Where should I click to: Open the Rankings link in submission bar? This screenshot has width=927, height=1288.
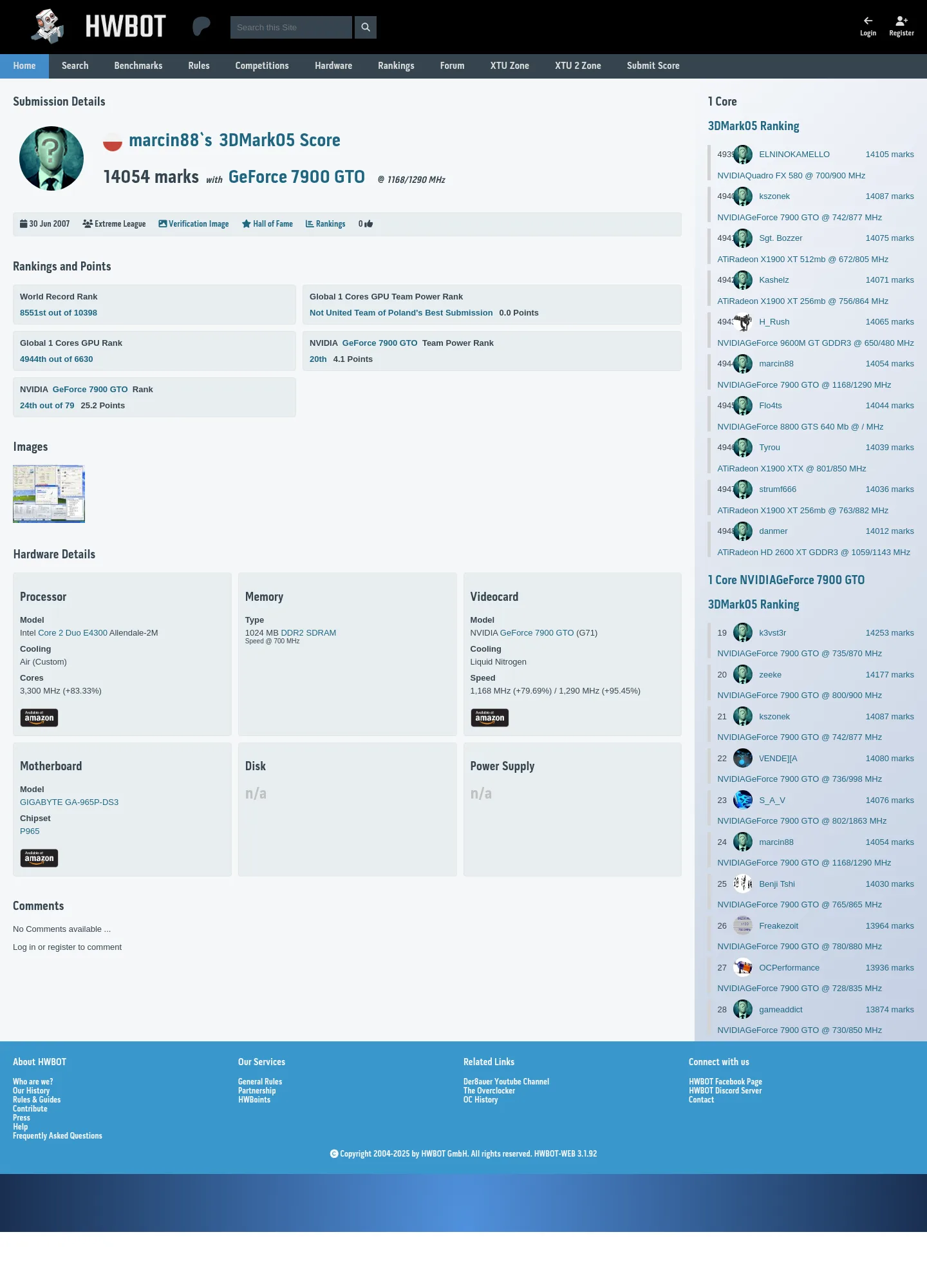click(325, 224)
